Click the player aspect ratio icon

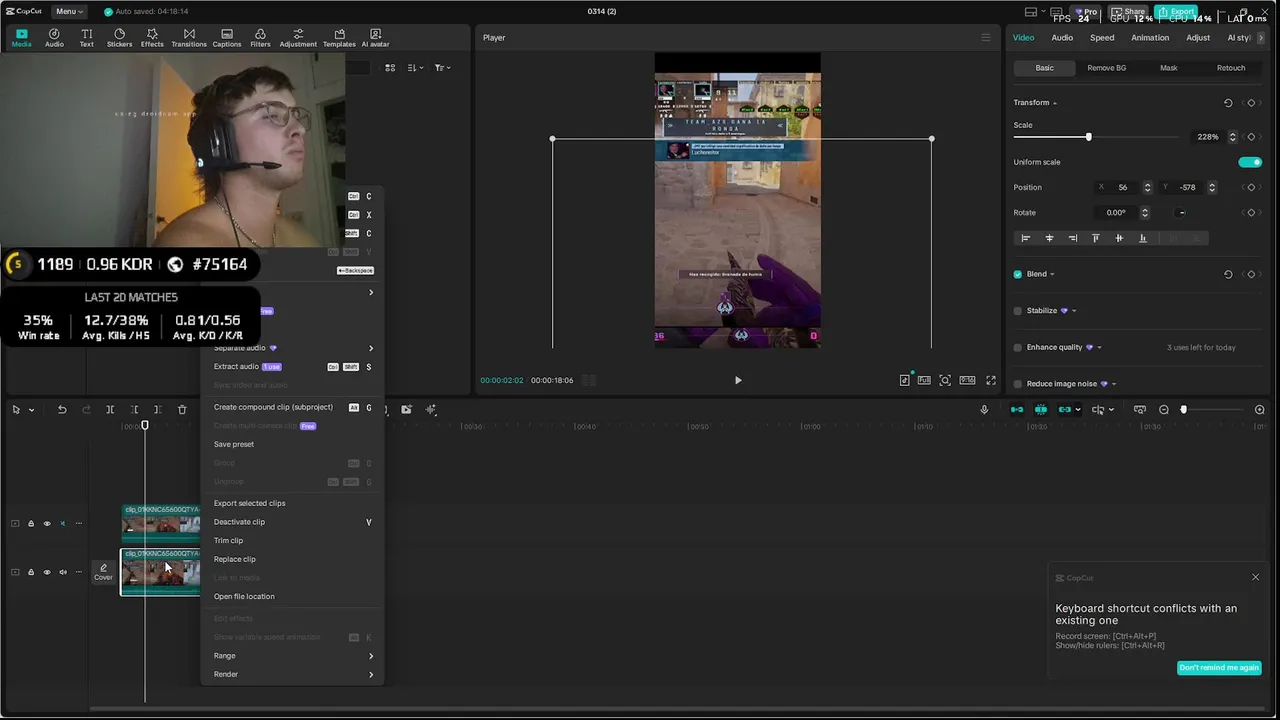tap(967, 380)
